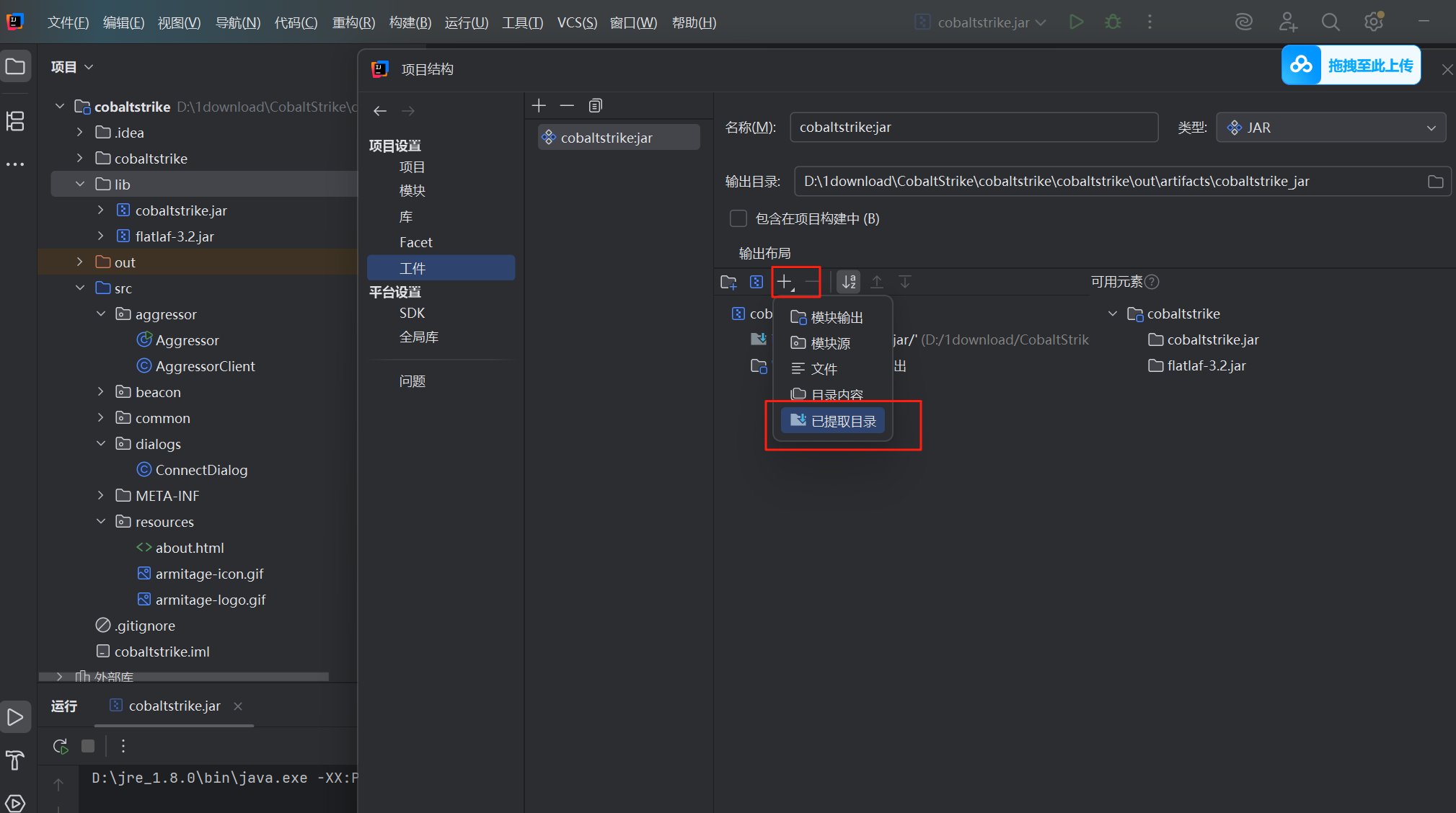
Task: Expand the out folder
Action: click(80, 262)
